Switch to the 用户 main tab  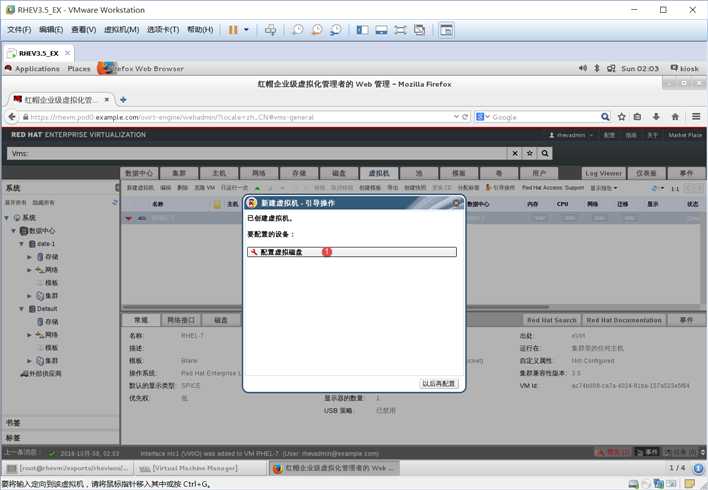(539, 173)
